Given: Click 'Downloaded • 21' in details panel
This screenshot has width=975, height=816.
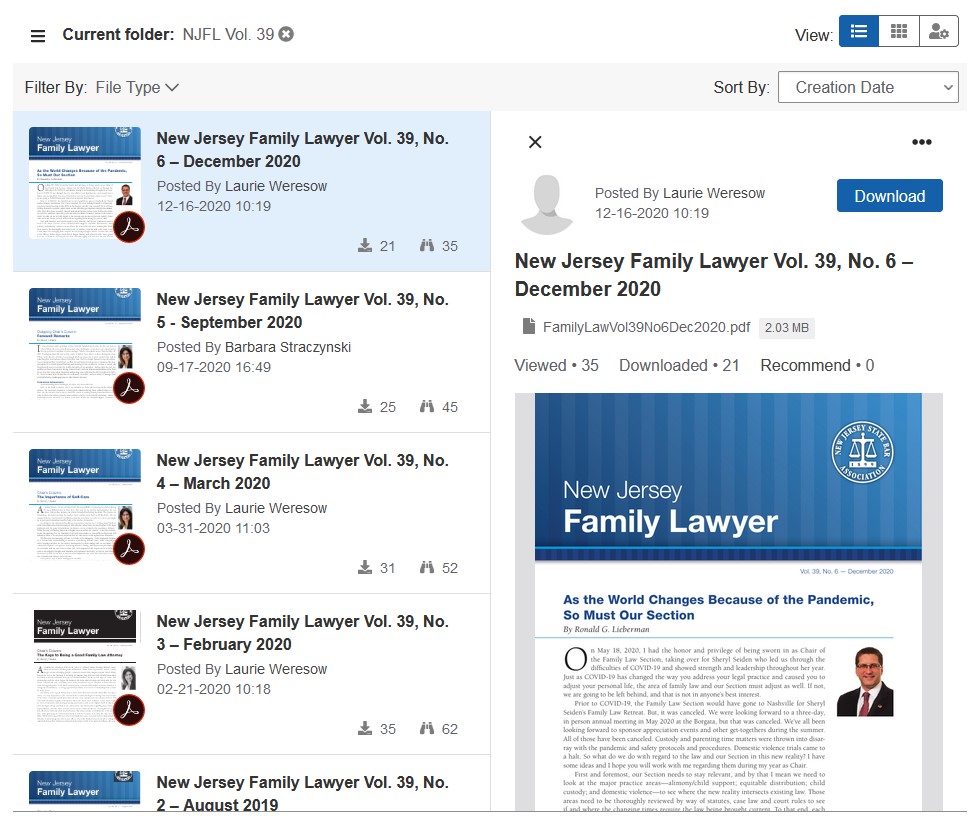Looking at the screenshot, I should [x=679, y=365].
